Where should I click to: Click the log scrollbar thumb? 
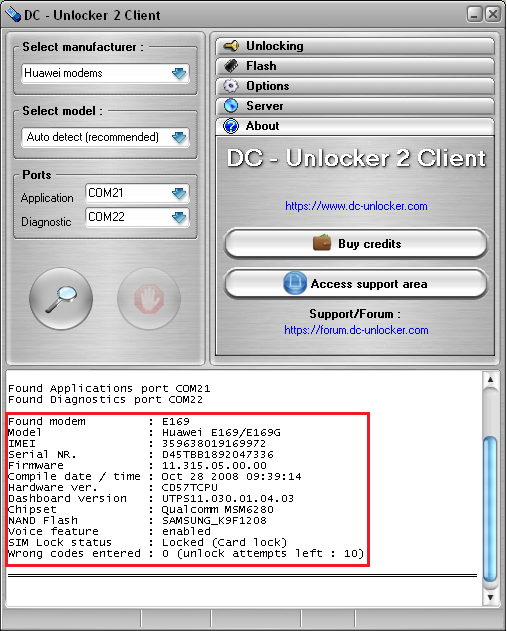(x=490, y=509)
